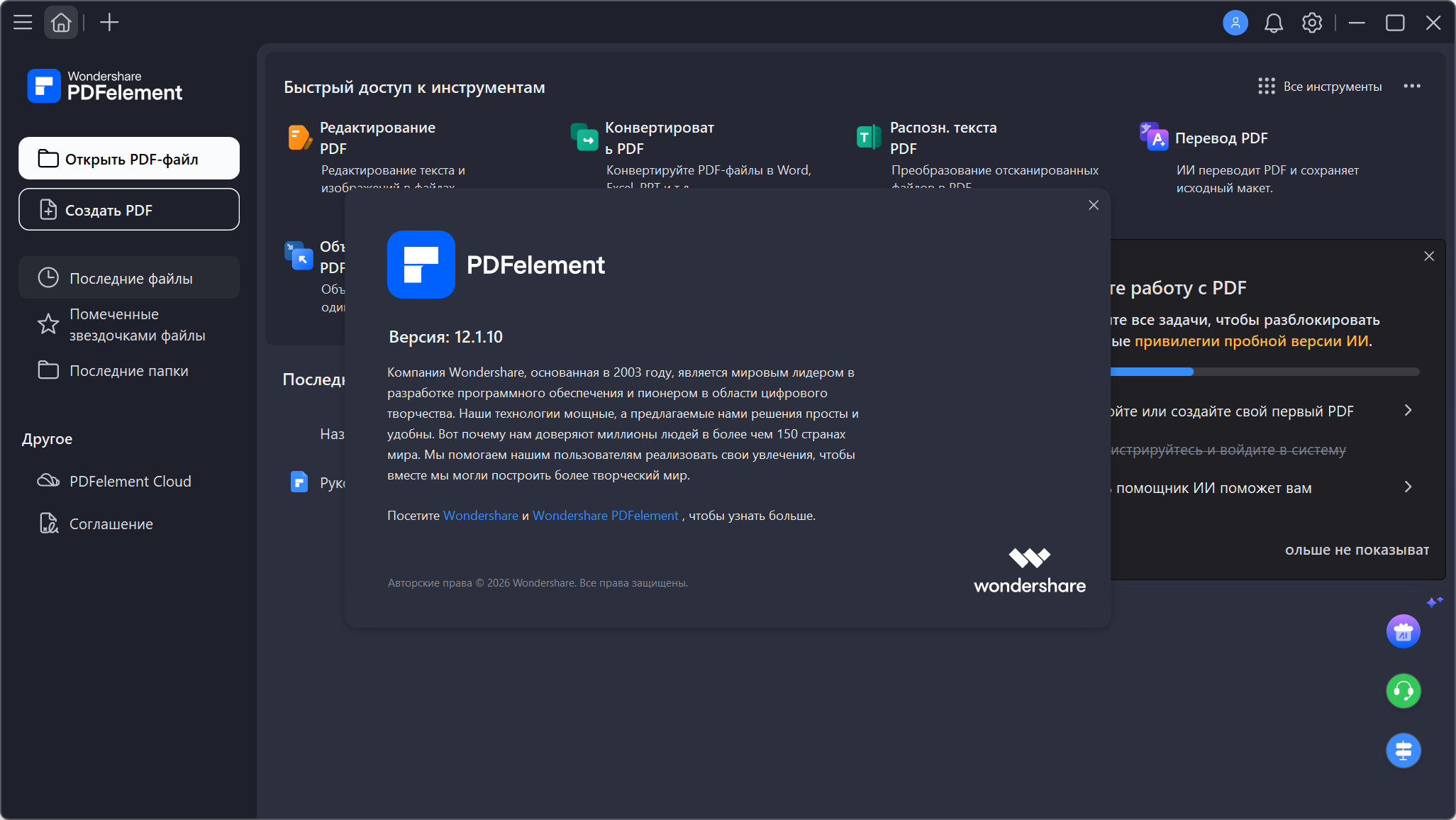Image resolution: width=1456 pixels, height=820 pixels.
Task: Click the plus new tab icon
Action: pos(109,23)
